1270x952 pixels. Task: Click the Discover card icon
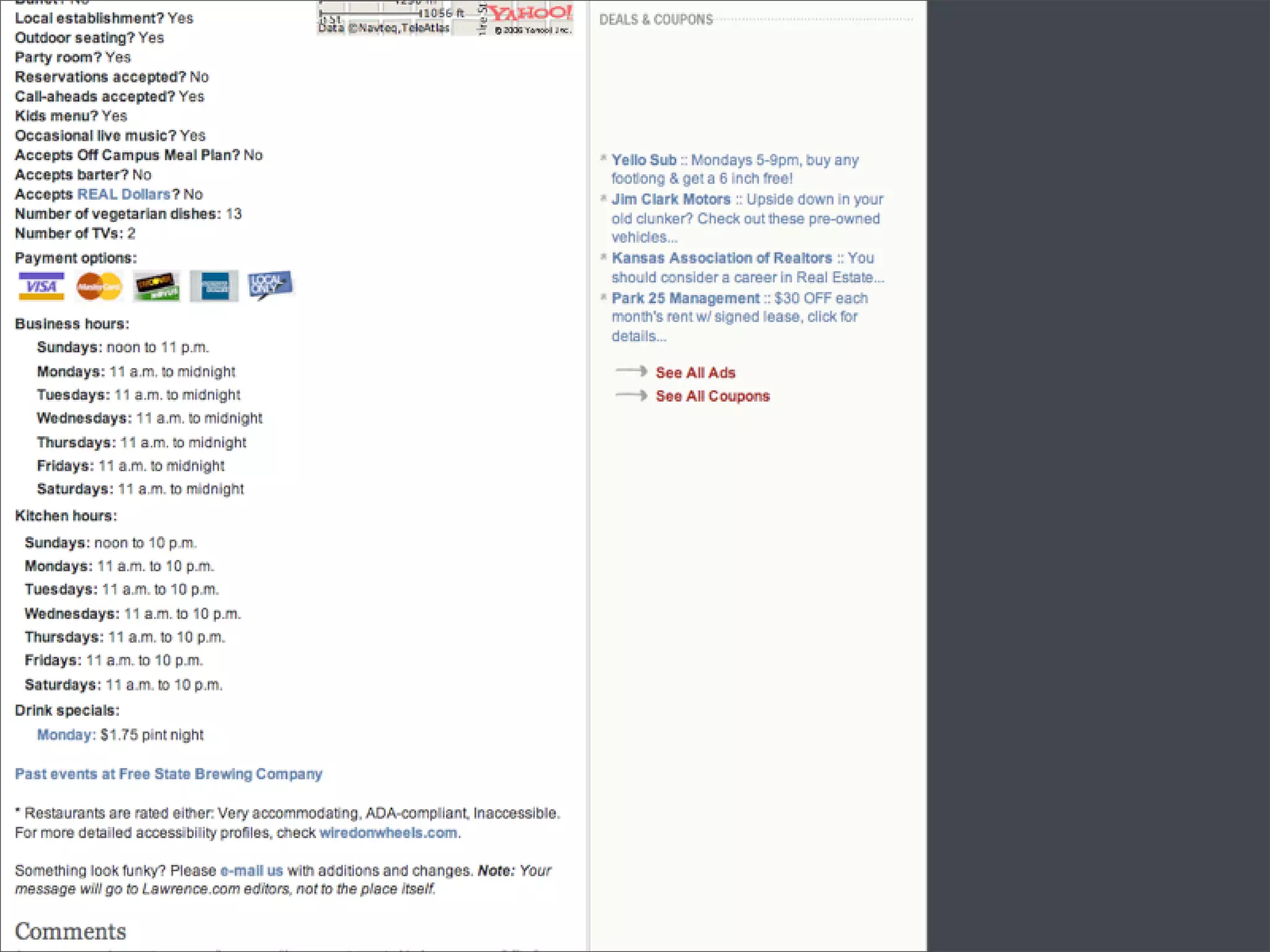[156, 286]
